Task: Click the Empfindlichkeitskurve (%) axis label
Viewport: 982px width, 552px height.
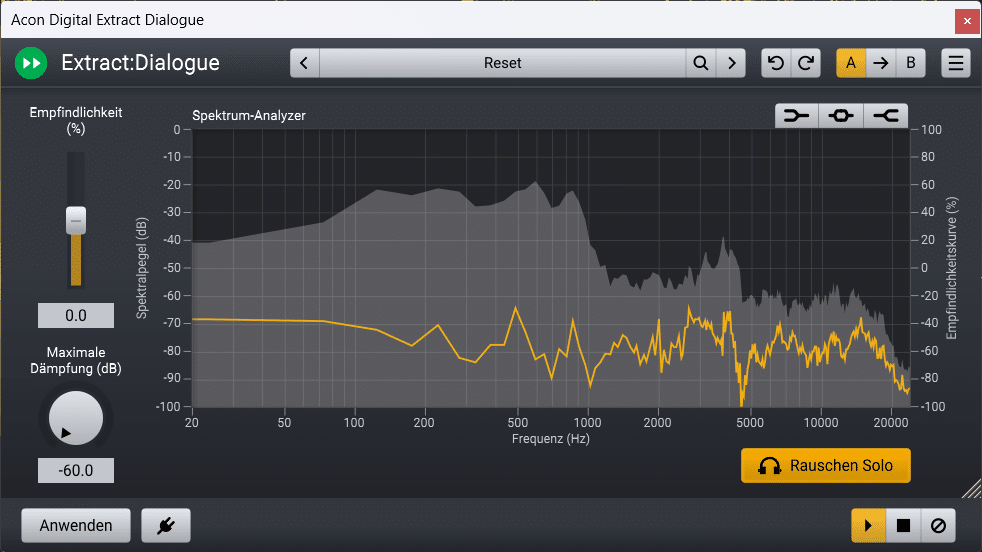Action: (952, 268)
